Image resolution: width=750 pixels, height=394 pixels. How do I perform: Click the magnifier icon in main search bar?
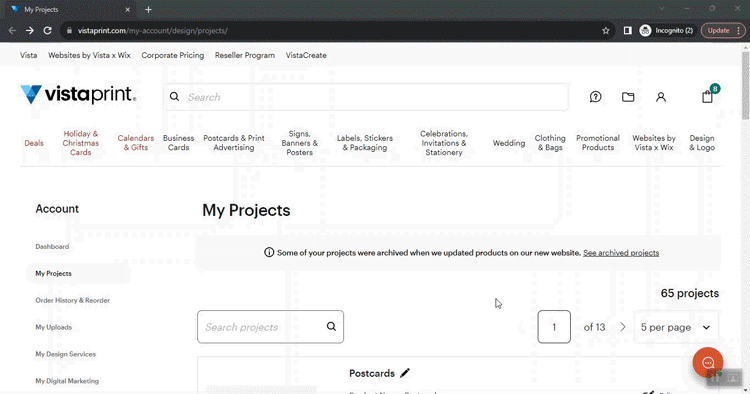tap(175, 97)
